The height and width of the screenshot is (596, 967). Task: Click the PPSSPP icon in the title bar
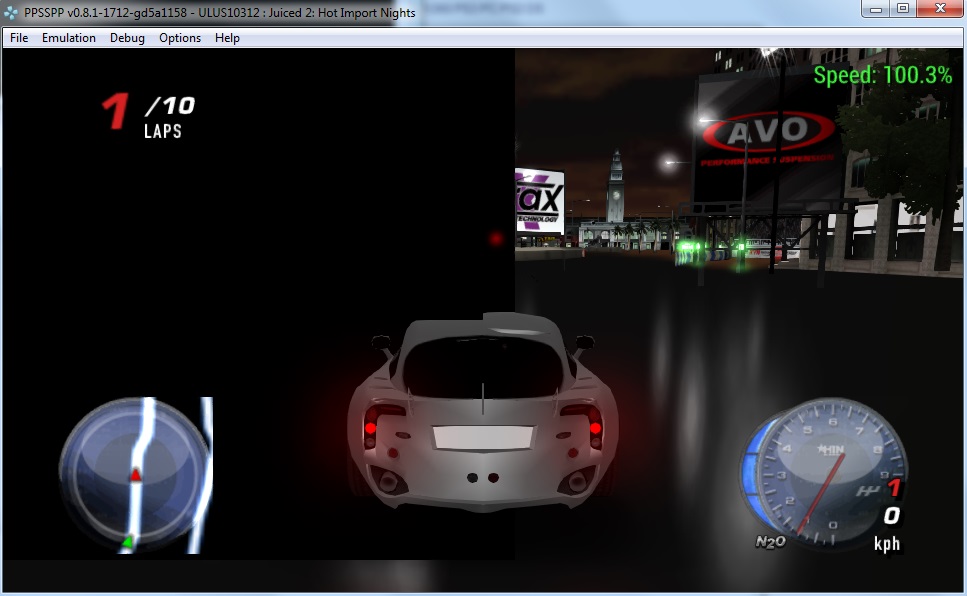coord(10,12)
